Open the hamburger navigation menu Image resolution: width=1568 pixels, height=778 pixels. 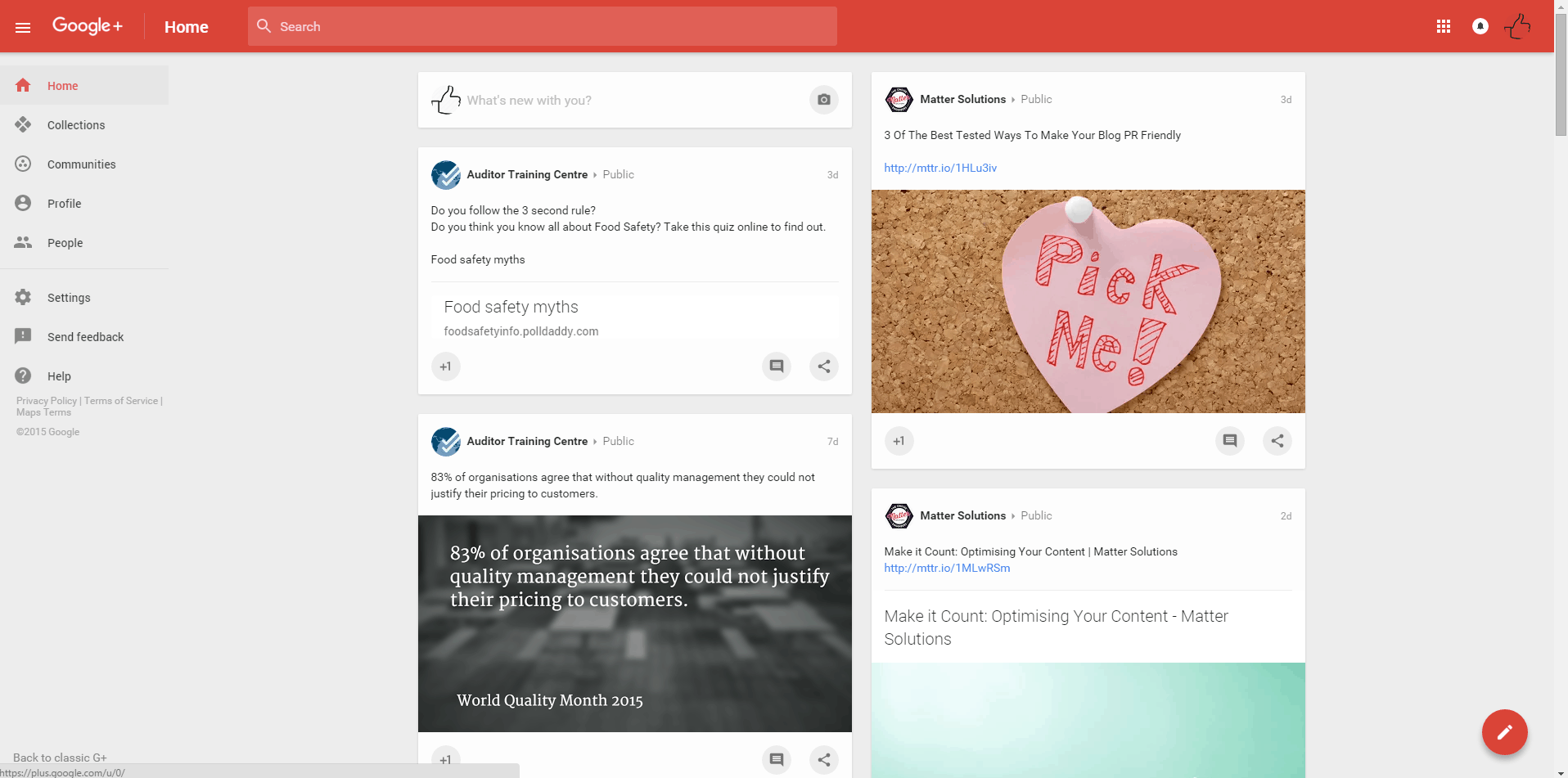coord(22,26)
